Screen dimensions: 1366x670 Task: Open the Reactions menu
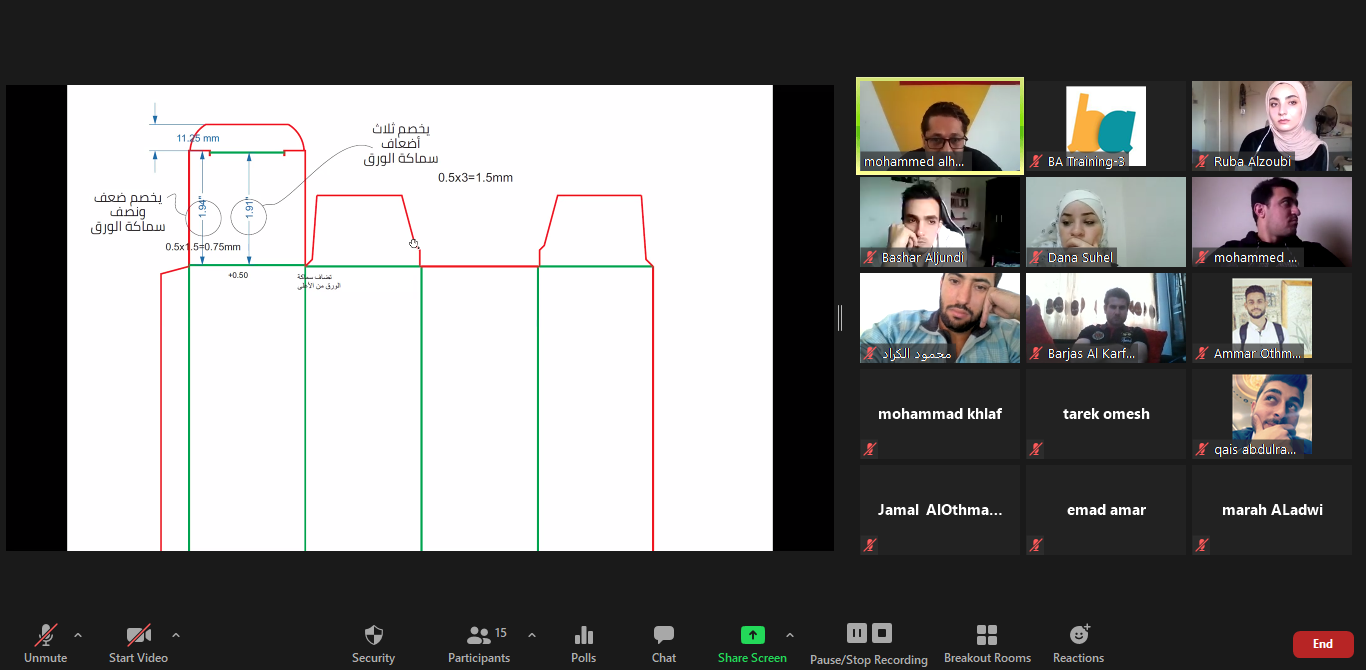(1078, 635)
